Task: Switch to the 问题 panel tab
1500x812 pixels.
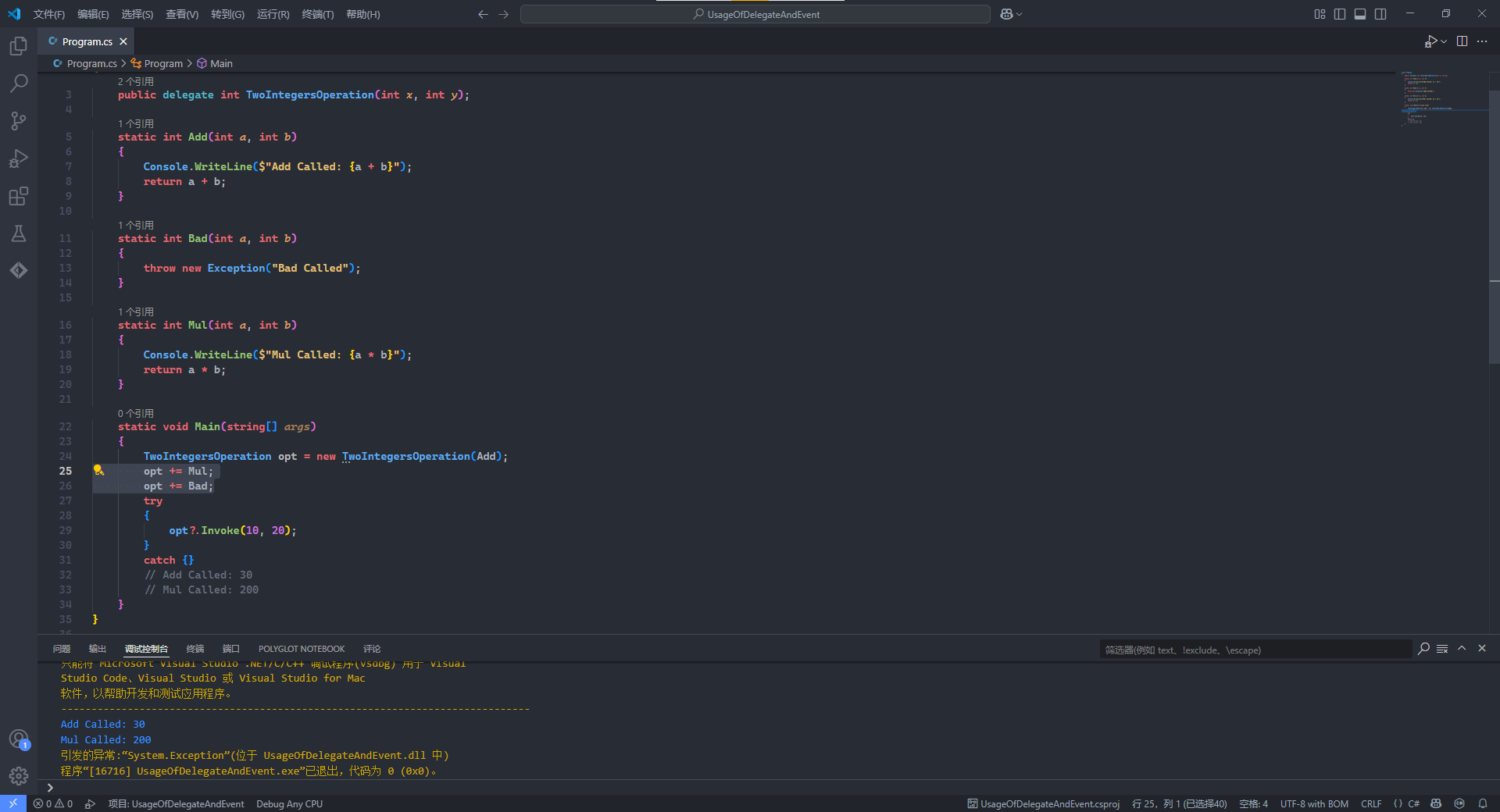Action: [x=62, y=649]
